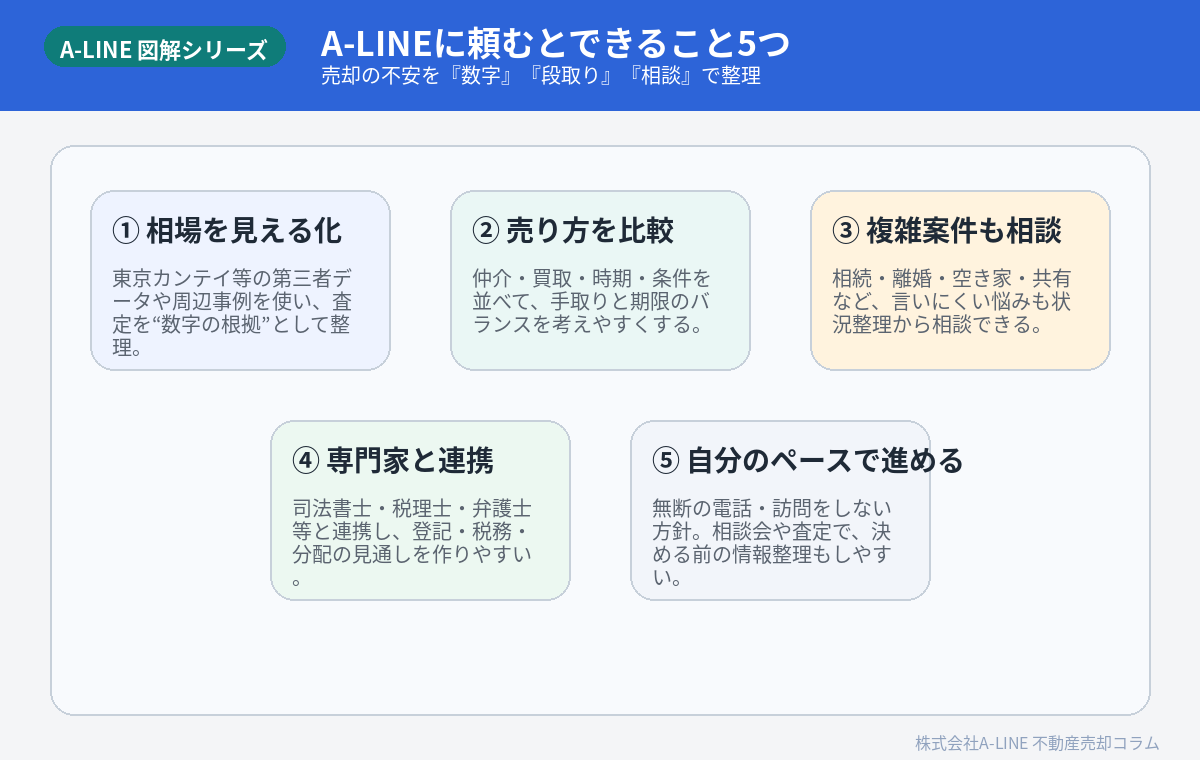The height and width of the screenshot is (760, 1200).
Task: Select the 専門家と連携 heading
Action: tap(410, 461)
